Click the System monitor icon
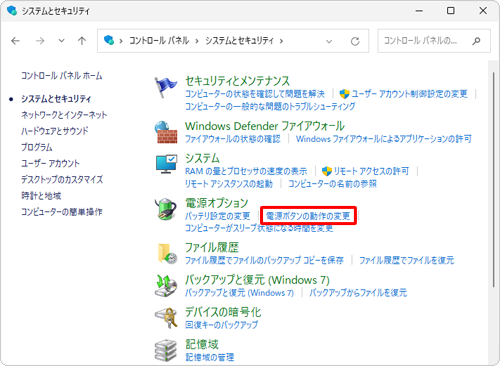Screen dimensions: 500x366 (x=166, y=164)
